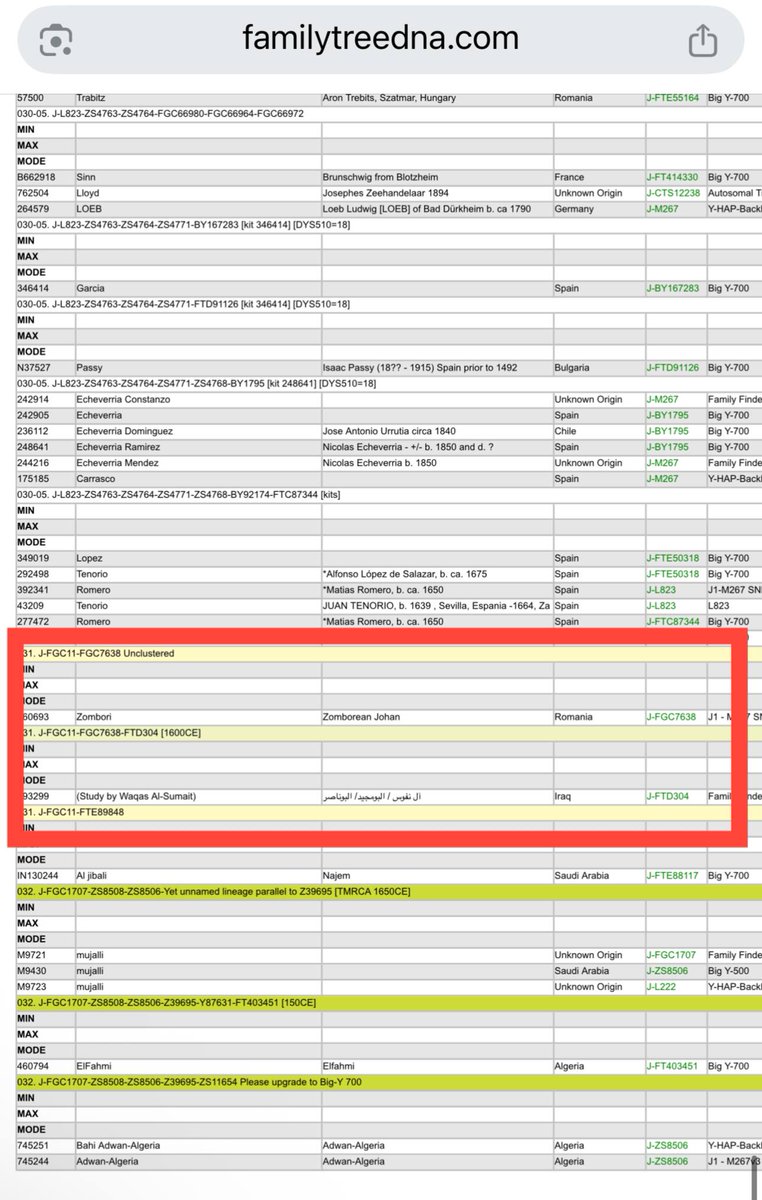
Task: Tap the familytreedna.com address field
Action: coord(380,38)
